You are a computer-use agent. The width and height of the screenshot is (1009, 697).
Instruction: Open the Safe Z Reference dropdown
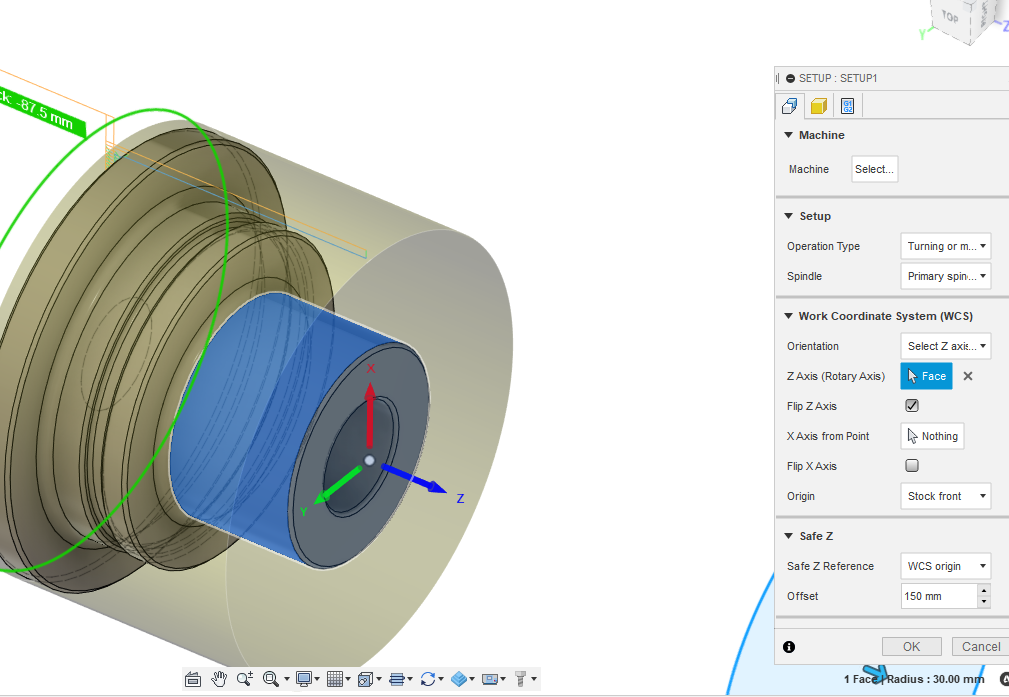tap(945, 566)
